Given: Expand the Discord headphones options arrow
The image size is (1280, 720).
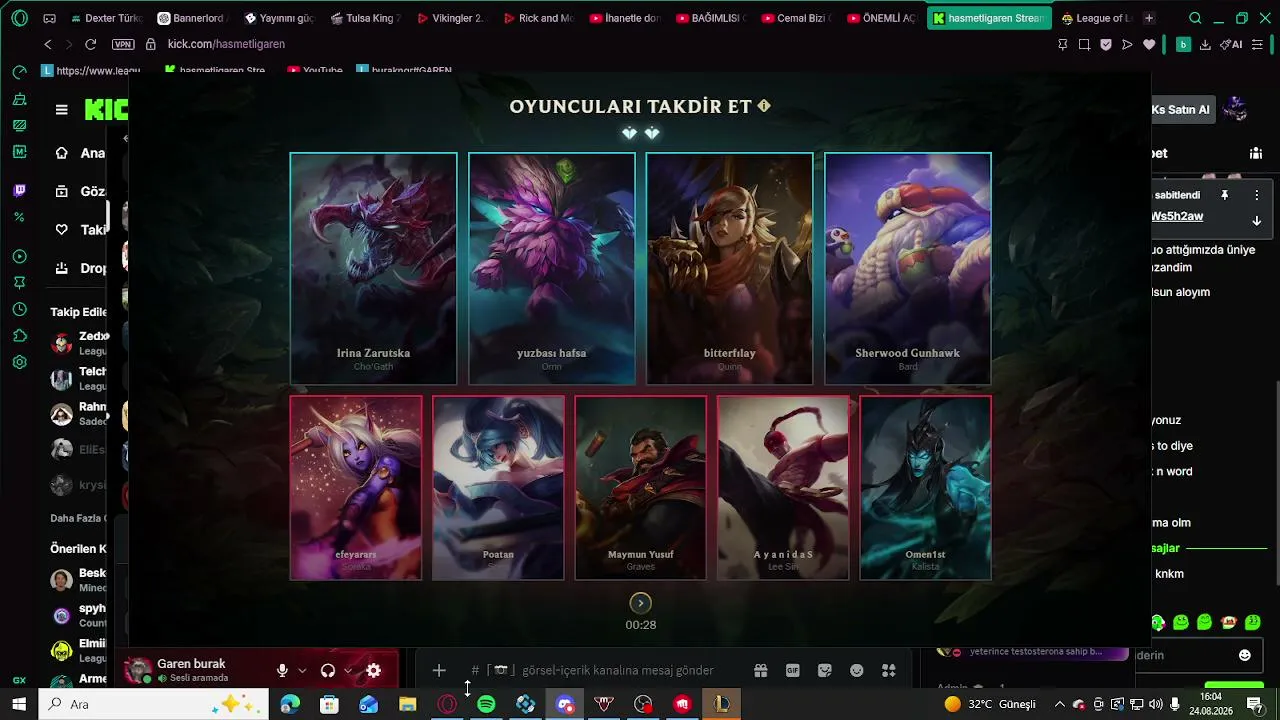Looking at the screenshot, I should [348, 671].
